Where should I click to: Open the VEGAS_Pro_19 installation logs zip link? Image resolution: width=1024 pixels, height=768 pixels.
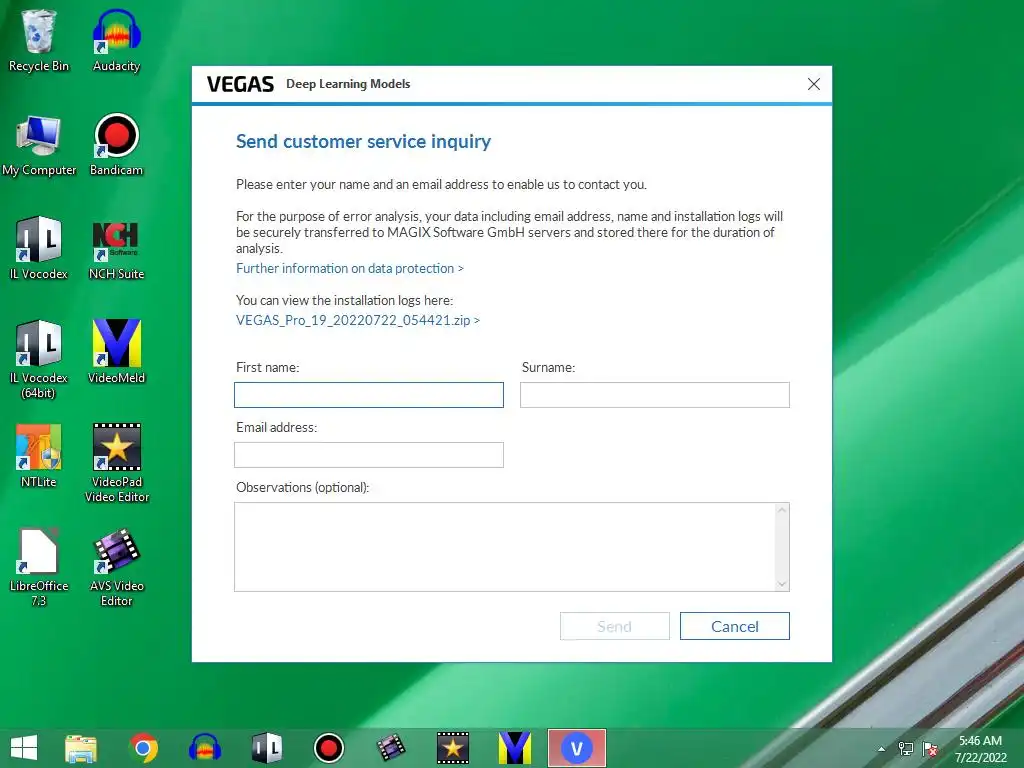(x=357, y=320)
